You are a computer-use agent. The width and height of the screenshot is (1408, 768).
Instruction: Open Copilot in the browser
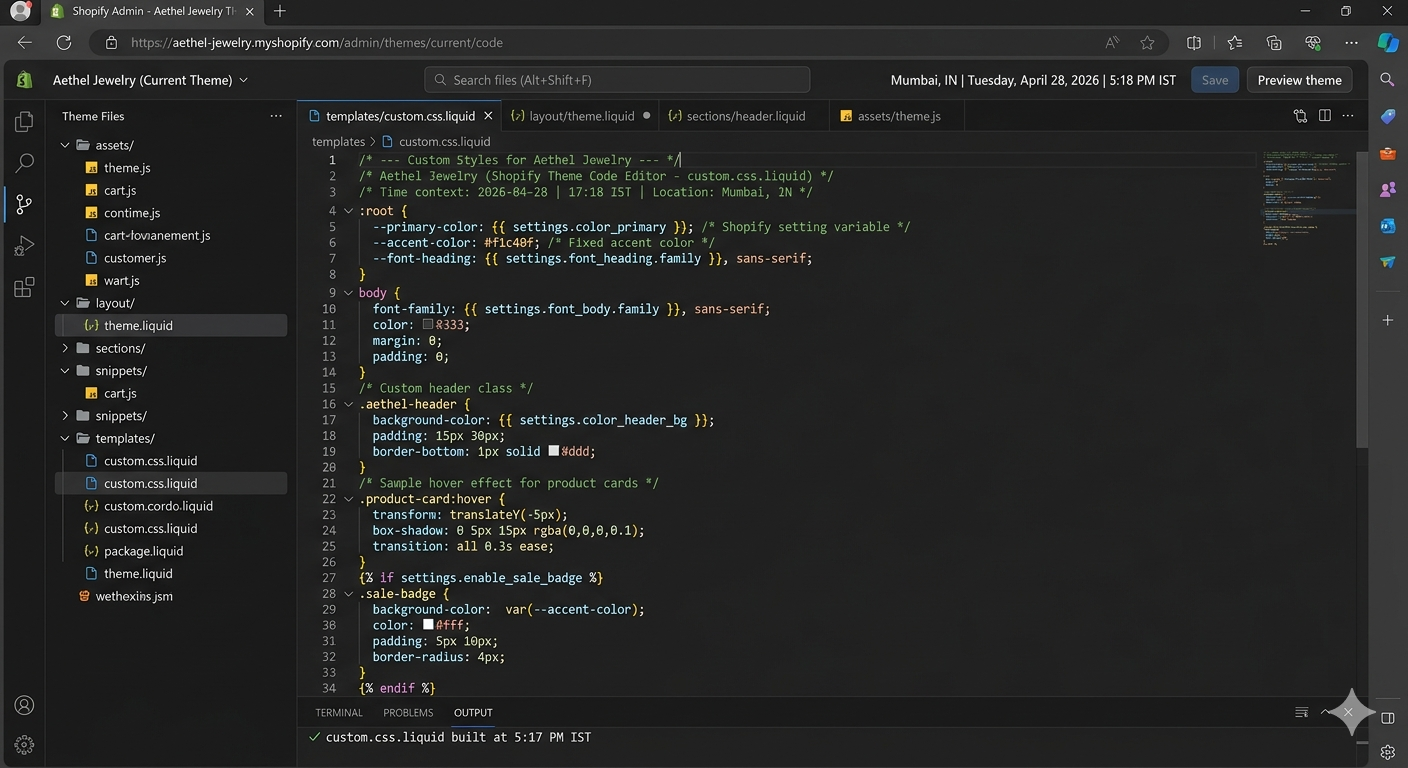pyautogui.click(x=1388, y=43)
